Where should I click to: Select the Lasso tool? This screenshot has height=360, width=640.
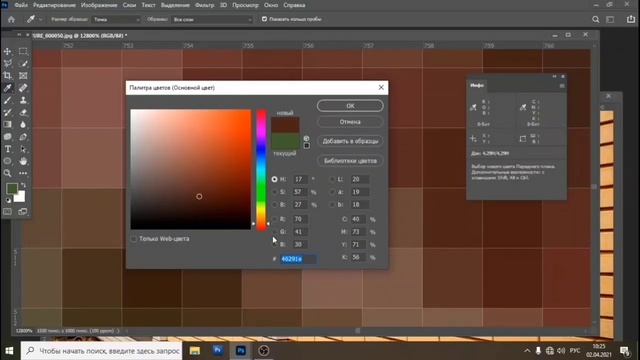7,63
